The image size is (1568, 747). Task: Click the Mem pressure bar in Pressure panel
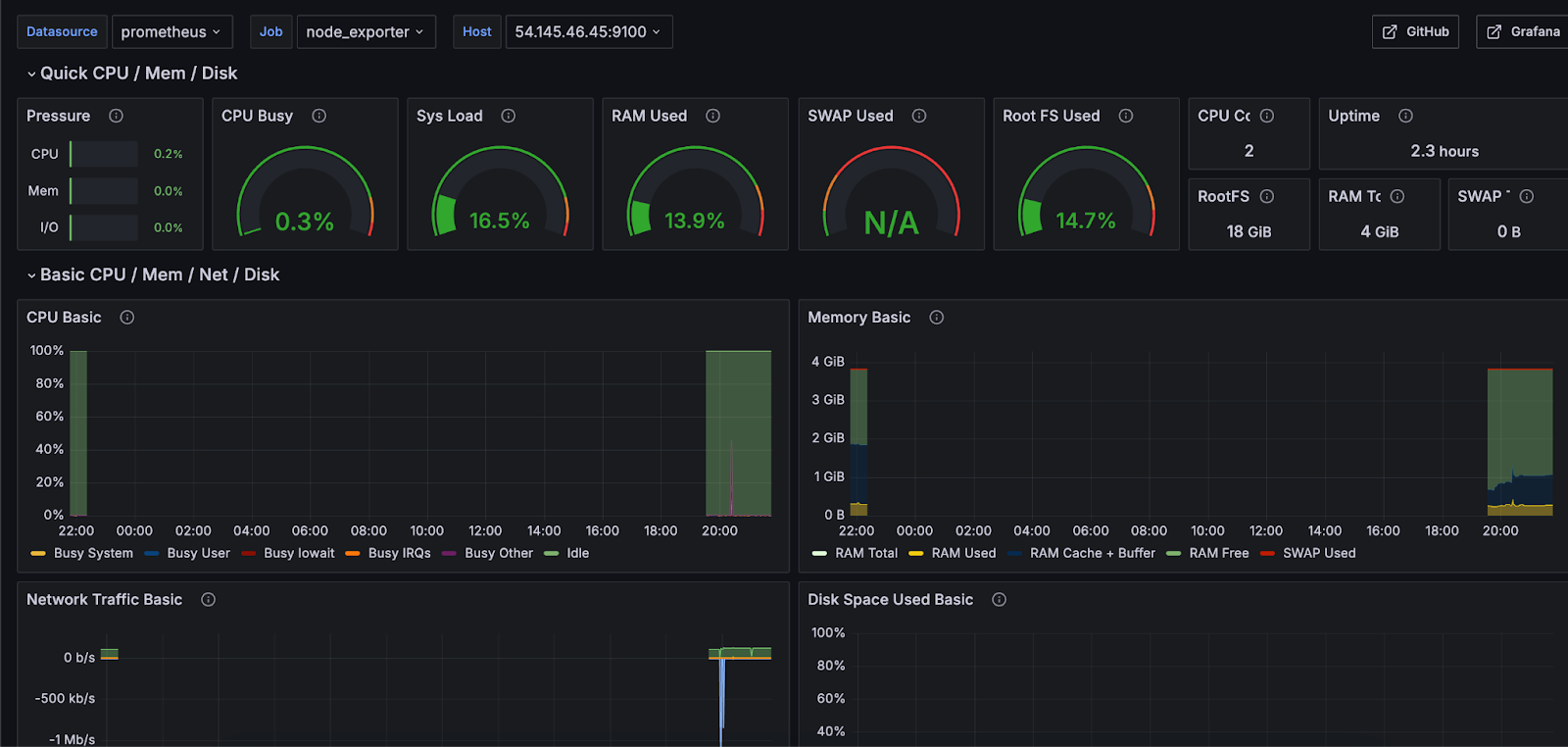click(104, 191)
